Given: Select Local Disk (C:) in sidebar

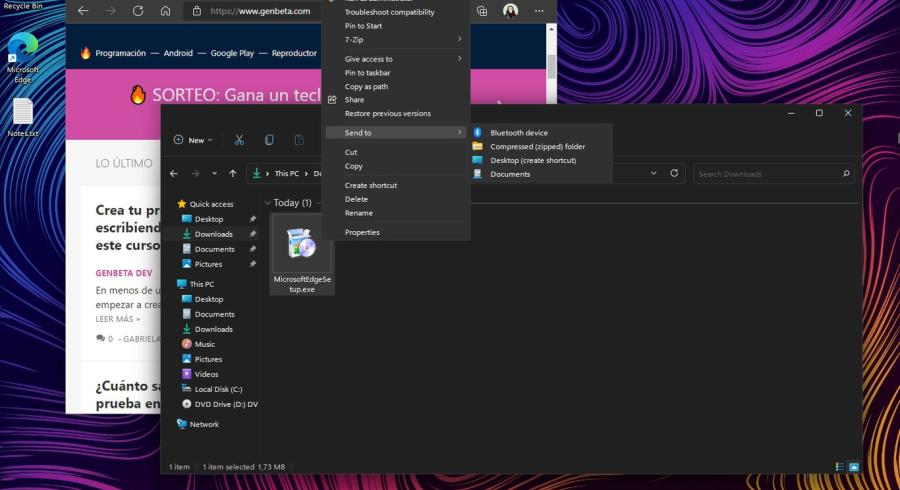Looking at the screenshot, I should click(217, 389).
